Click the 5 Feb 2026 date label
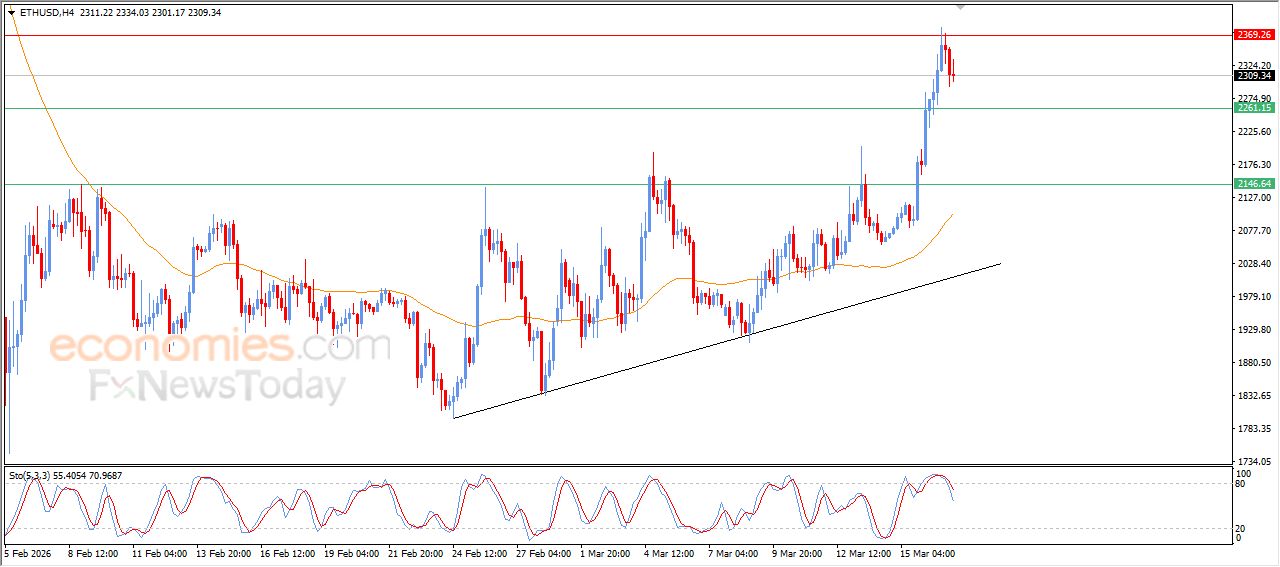 tap(30, 553)
